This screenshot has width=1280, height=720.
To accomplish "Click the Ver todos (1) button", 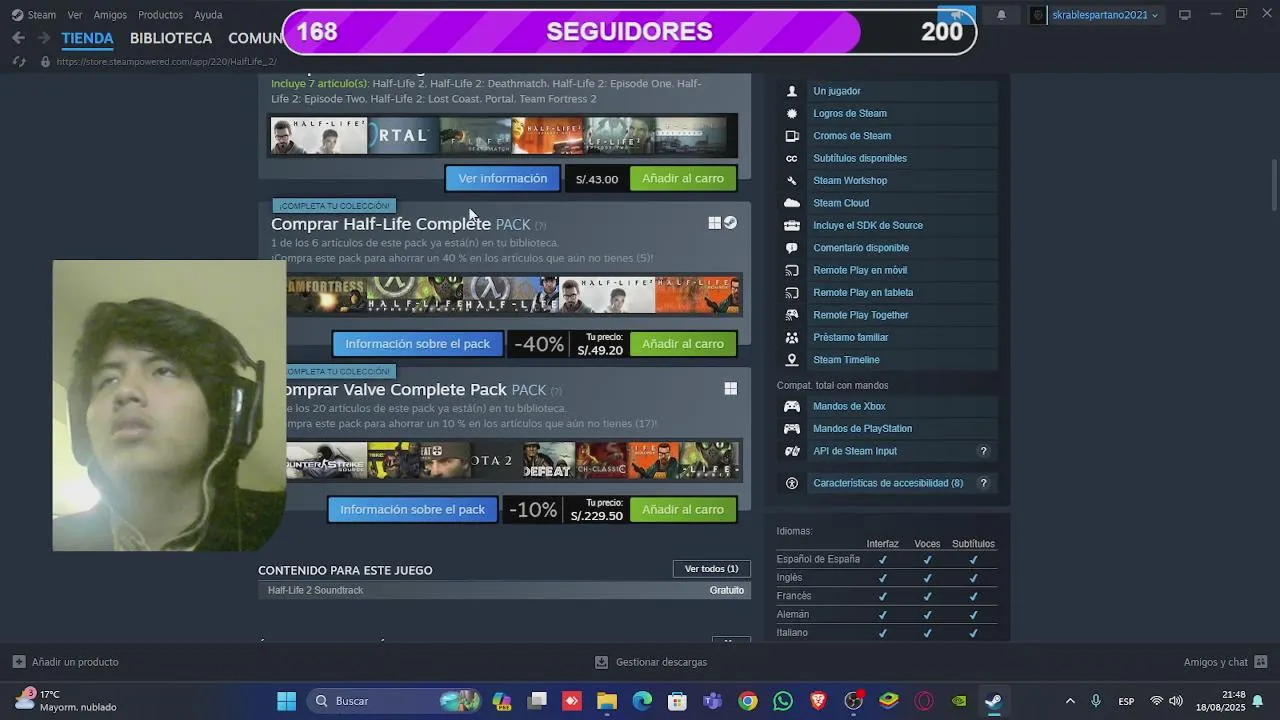I will 711,569.
